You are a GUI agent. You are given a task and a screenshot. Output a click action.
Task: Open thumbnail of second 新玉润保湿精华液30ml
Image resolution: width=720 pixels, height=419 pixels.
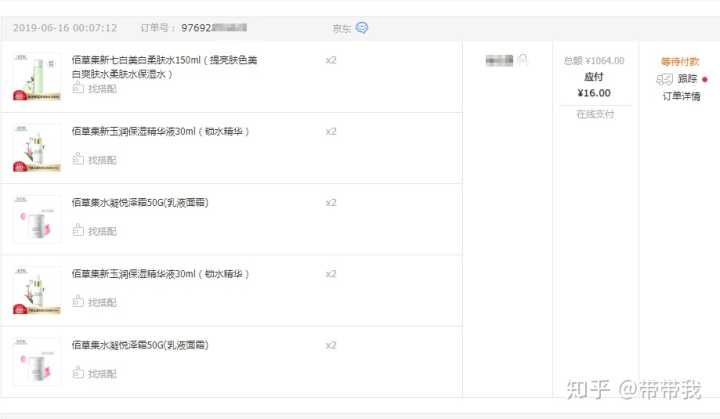pyautogui.click(x=37, y=291)
